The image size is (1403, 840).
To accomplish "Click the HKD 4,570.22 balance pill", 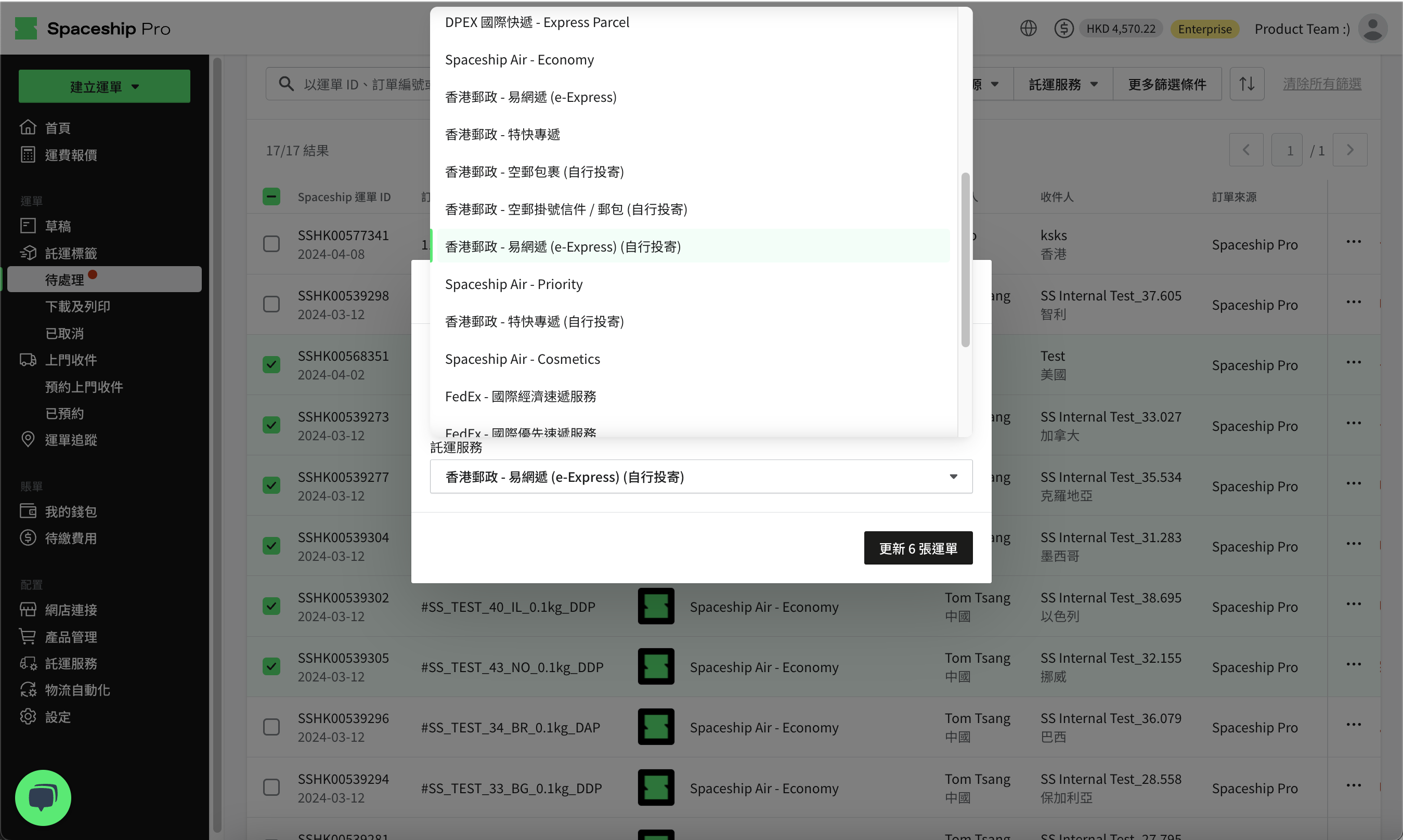I will [1121, 28].
